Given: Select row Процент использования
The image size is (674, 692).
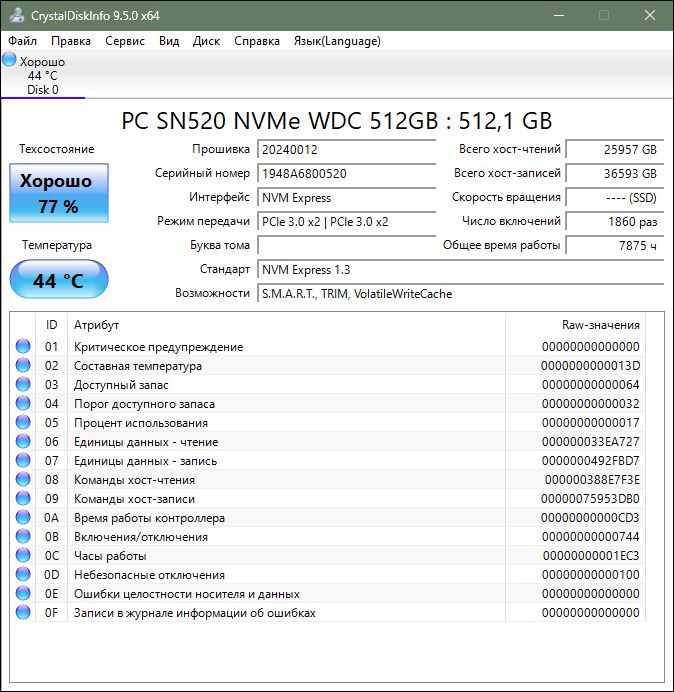Looking at the screenshot, I should click(328, 422).
